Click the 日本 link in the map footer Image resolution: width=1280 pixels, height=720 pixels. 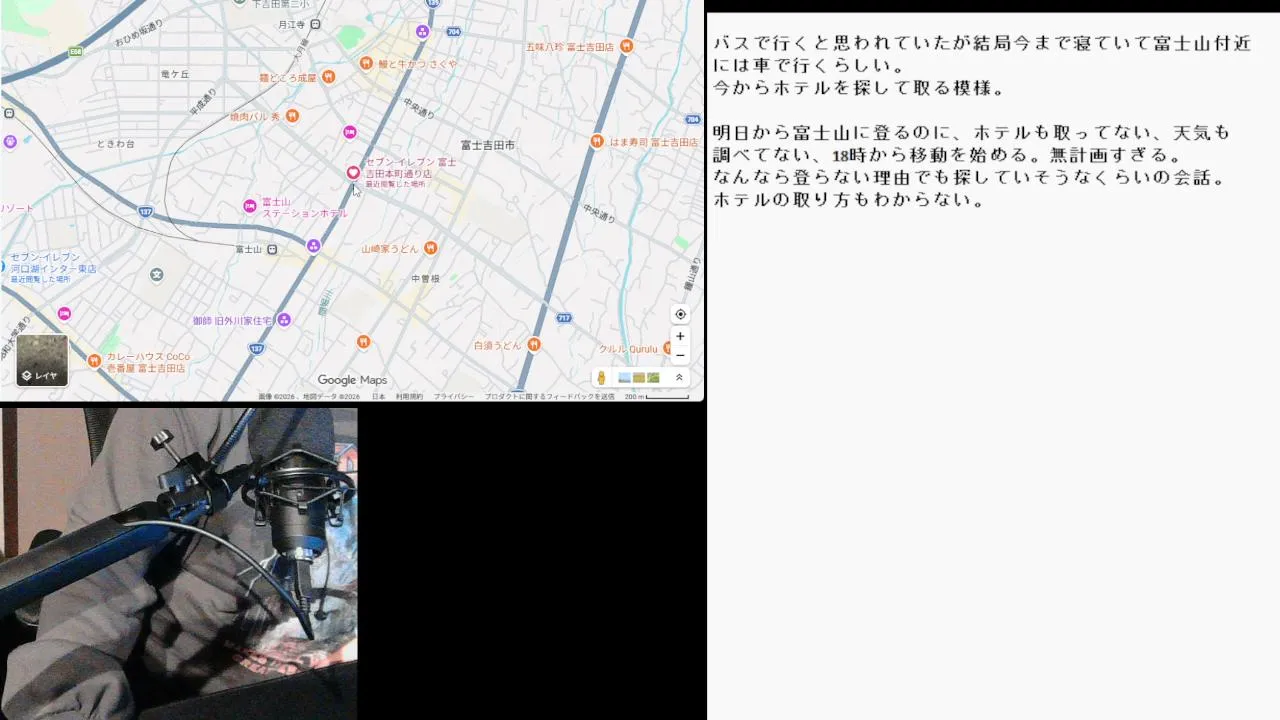379,397
